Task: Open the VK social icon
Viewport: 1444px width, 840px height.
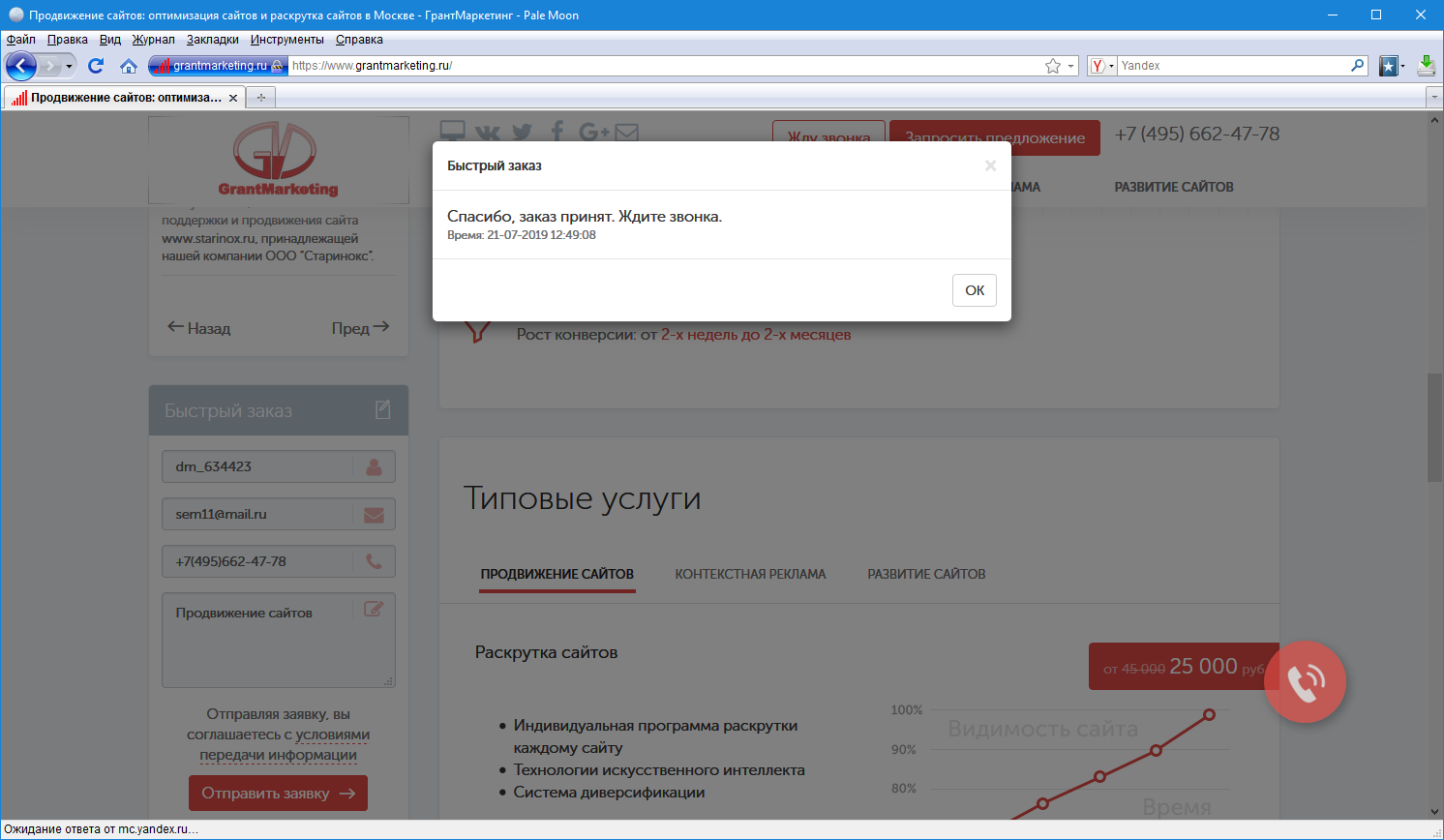Action: pos(488,133)
